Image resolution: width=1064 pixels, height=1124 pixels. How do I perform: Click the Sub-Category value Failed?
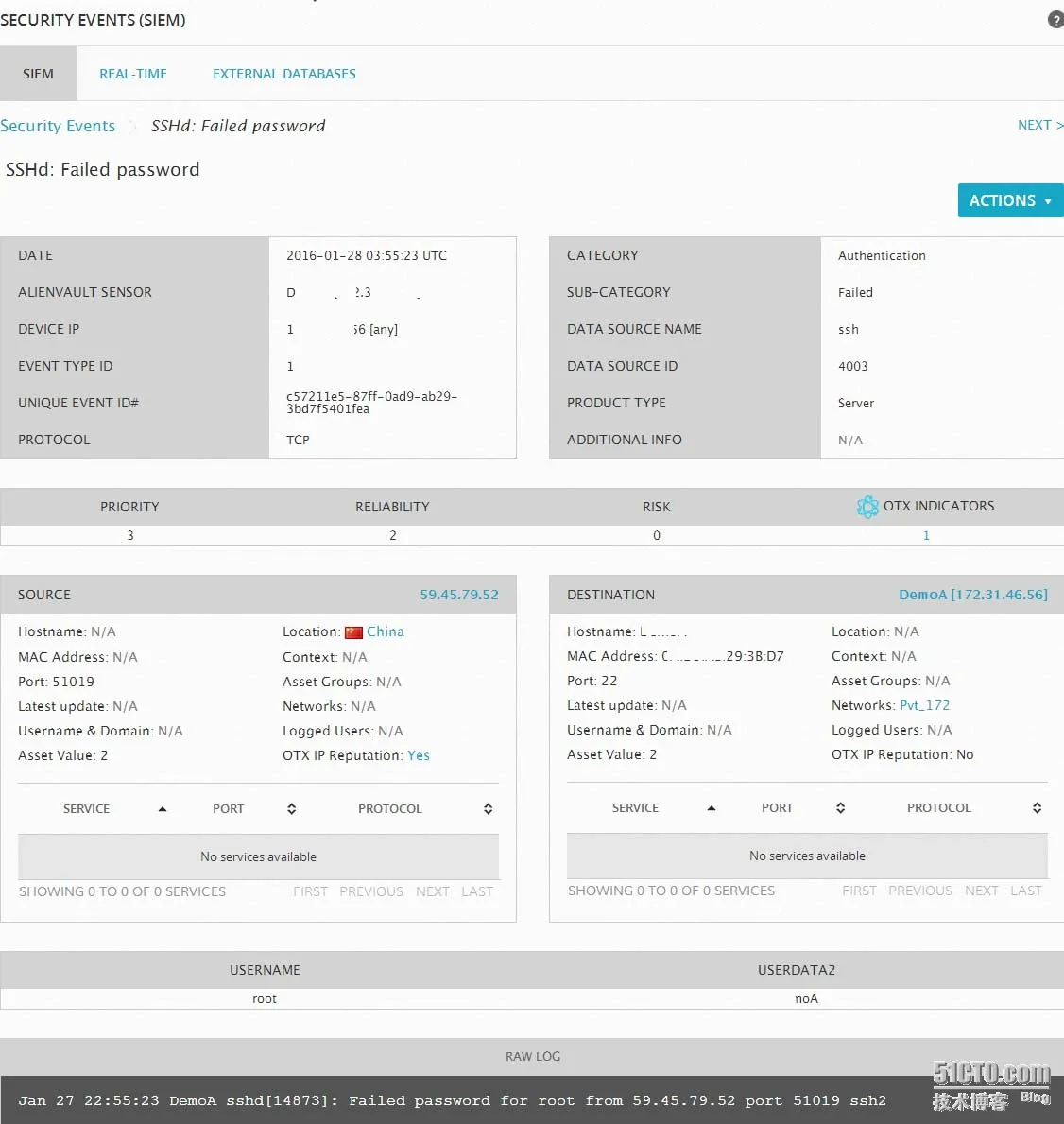(855, 292)
